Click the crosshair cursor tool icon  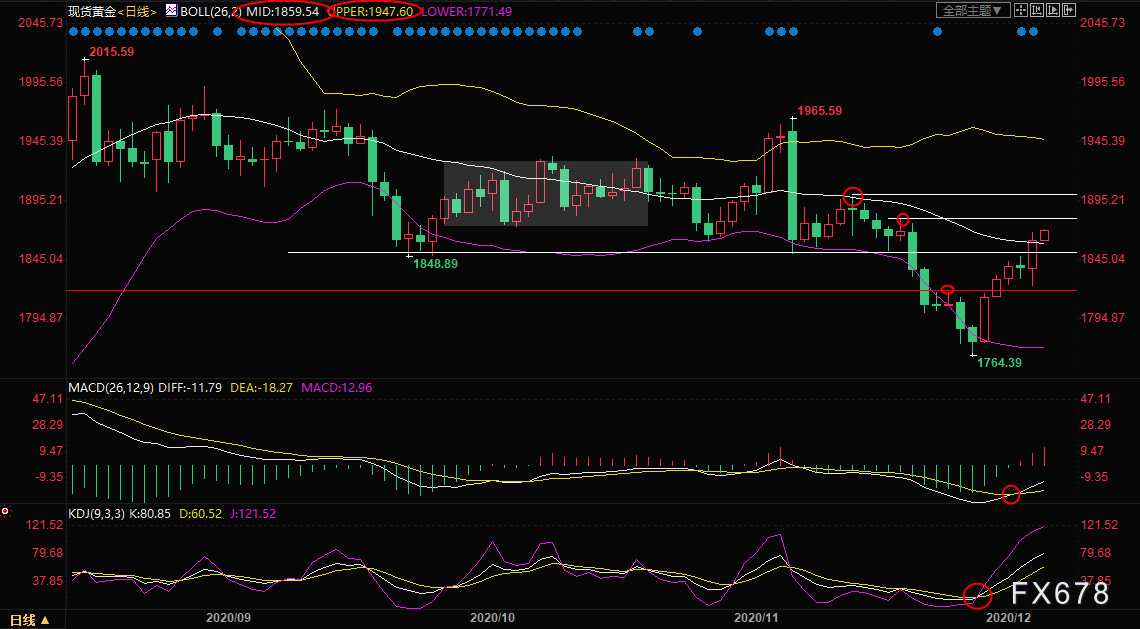[x=1021, y=10]
